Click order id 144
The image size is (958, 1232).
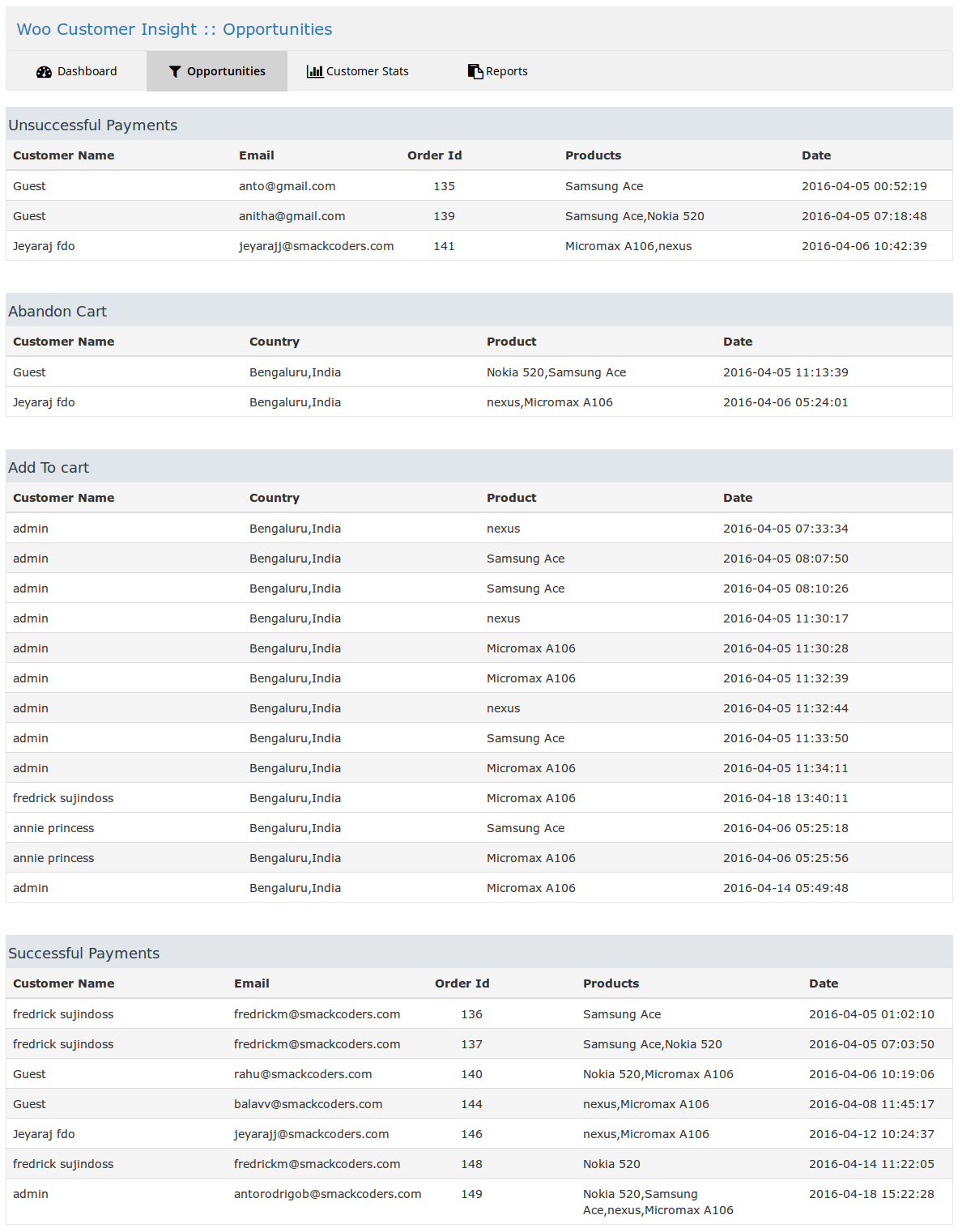click(471, 1104)
